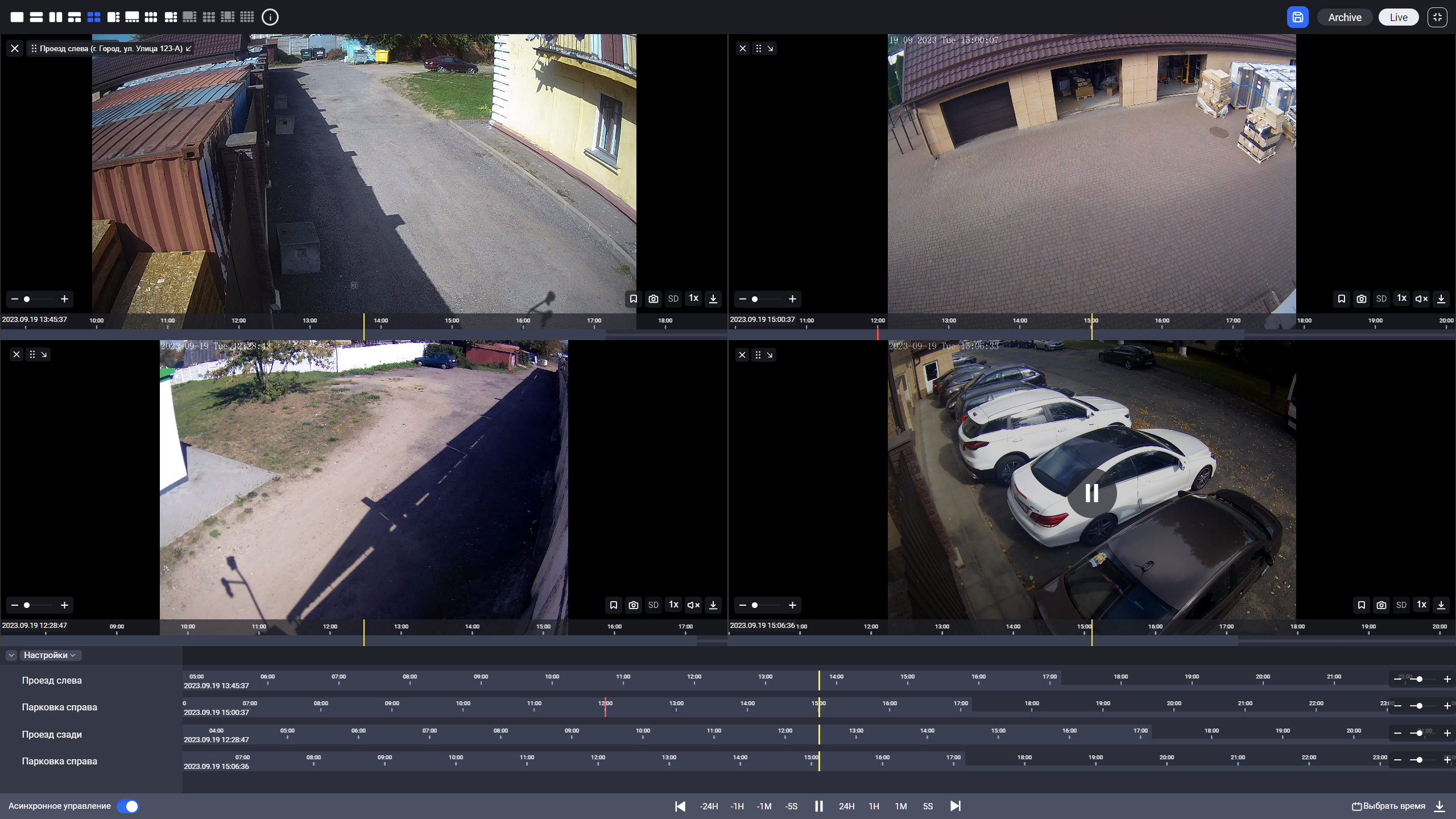
Task: Open 1x speed selector on Проезд слева
Action: click(693, 299)
